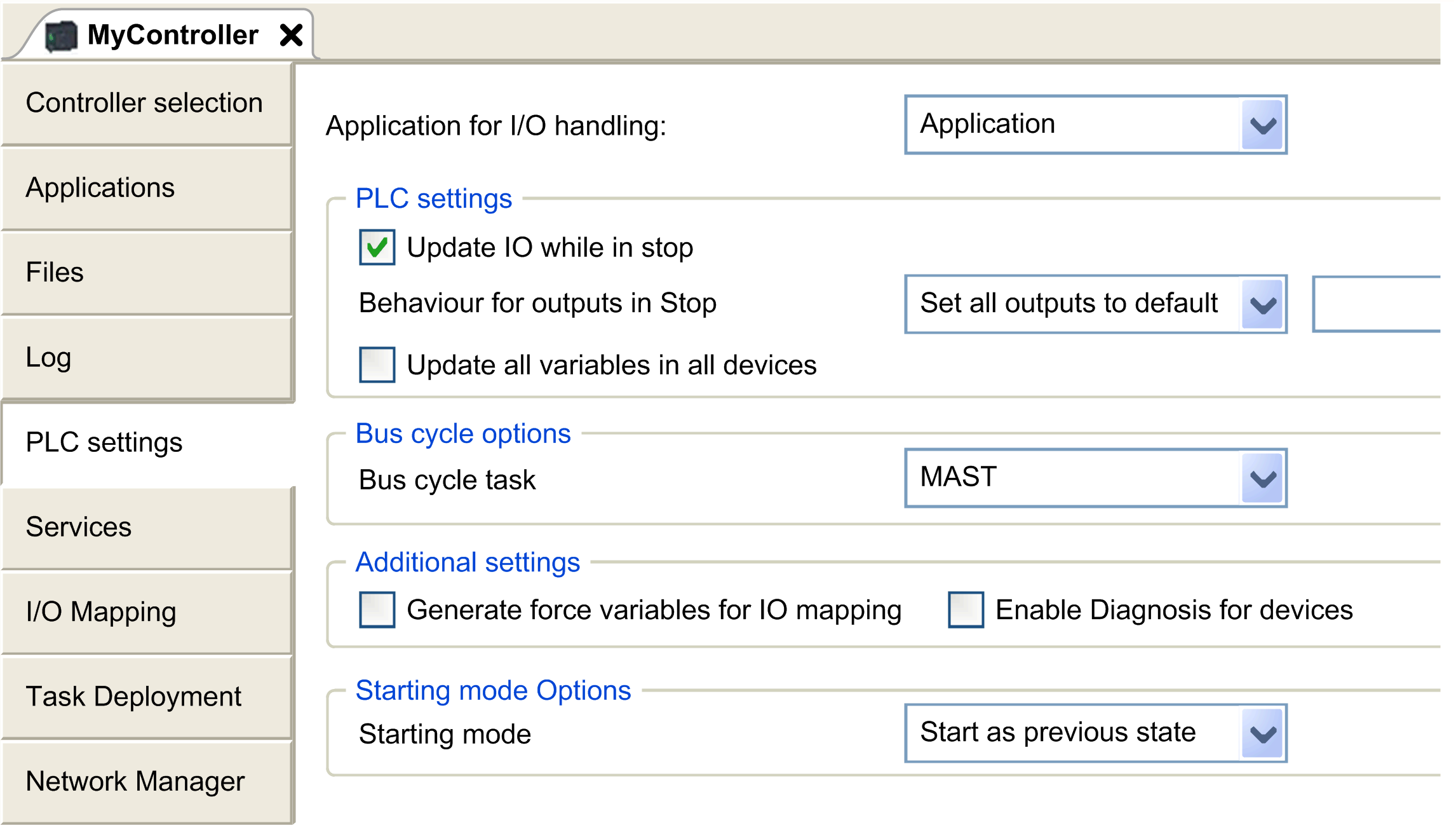Click empty field beside outputs dropdown
The width and height of the screenshot is (1456, 825).
(x=1377, y=304)
